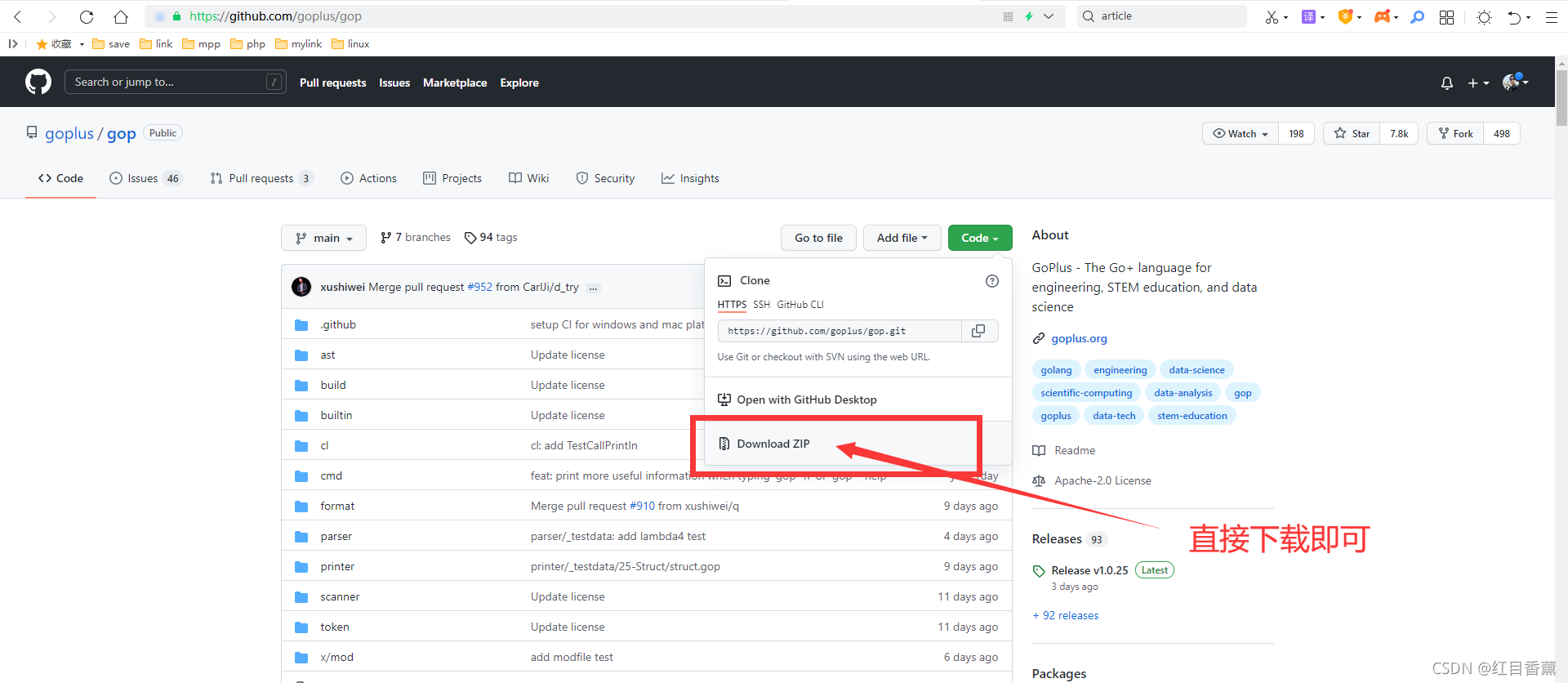Click data-science topic tag

1196,370
